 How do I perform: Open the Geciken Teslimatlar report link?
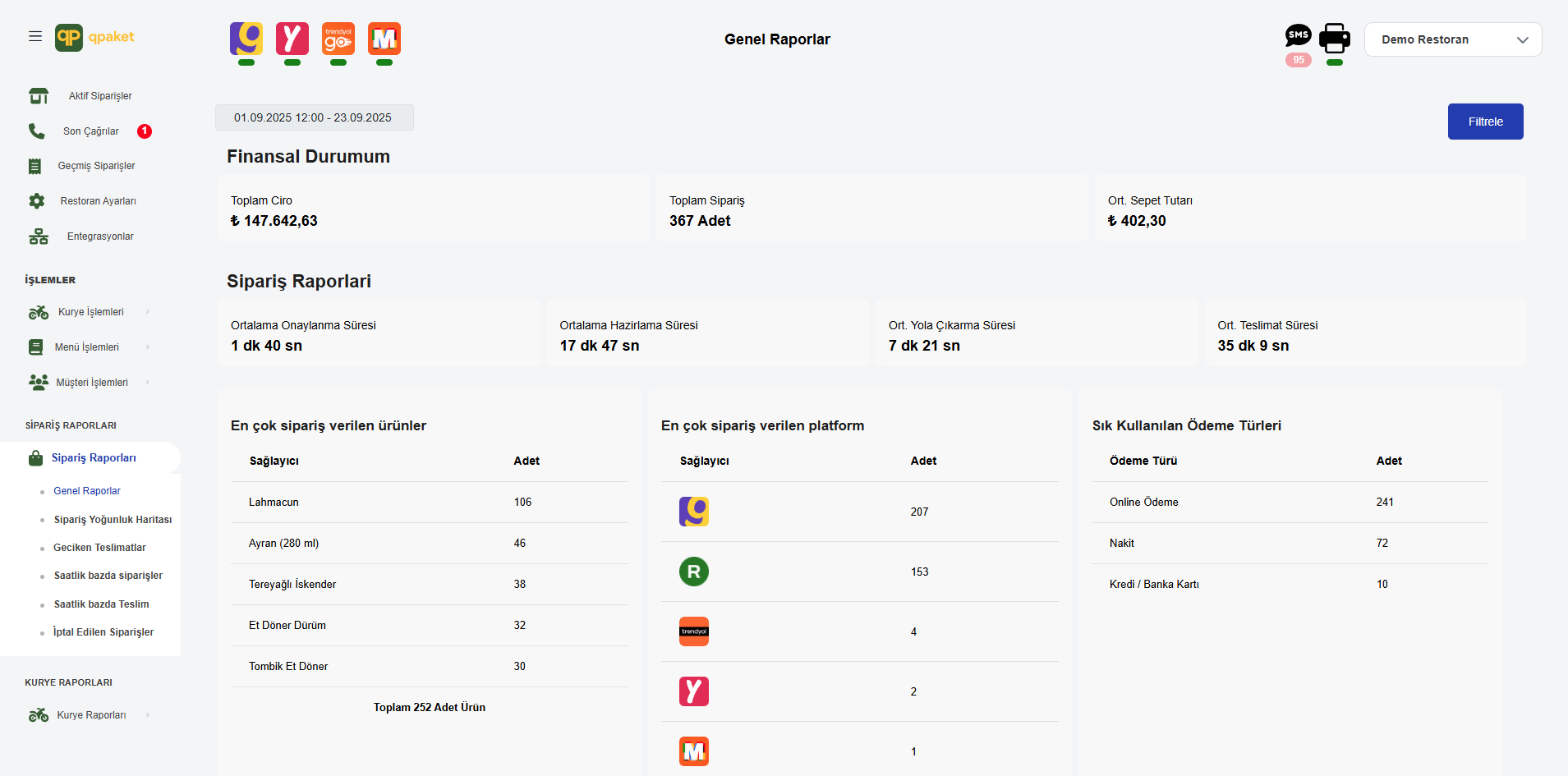[x=99, y=548]
